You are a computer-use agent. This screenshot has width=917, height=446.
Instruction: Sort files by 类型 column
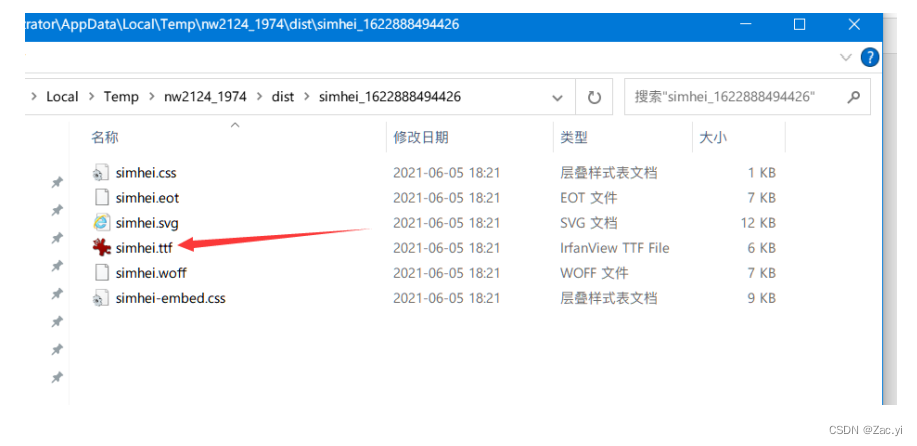pyautogui.click(x=574, y=138)
